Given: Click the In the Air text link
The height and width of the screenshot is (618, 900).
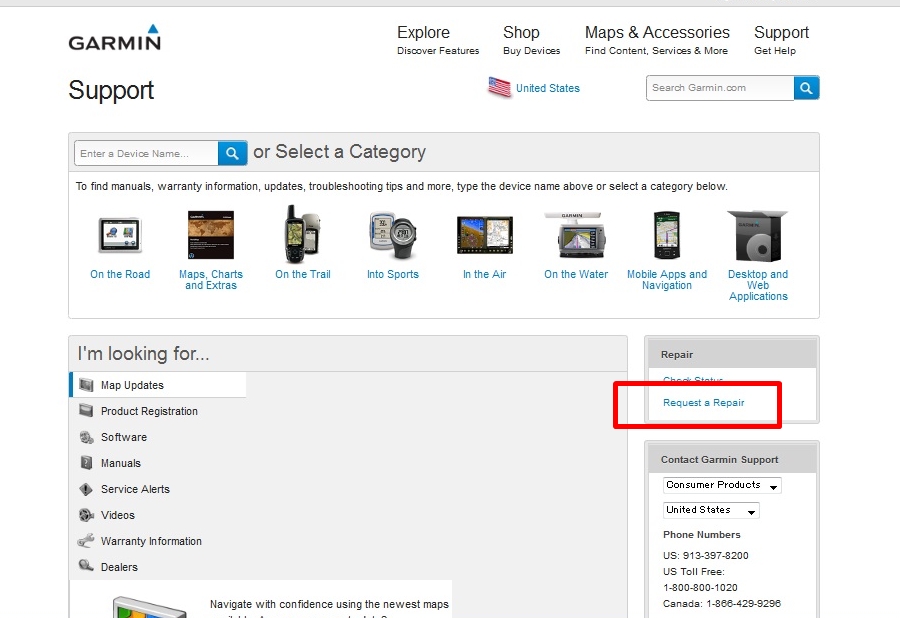Looking at the screenshot, I should (484, 274).
